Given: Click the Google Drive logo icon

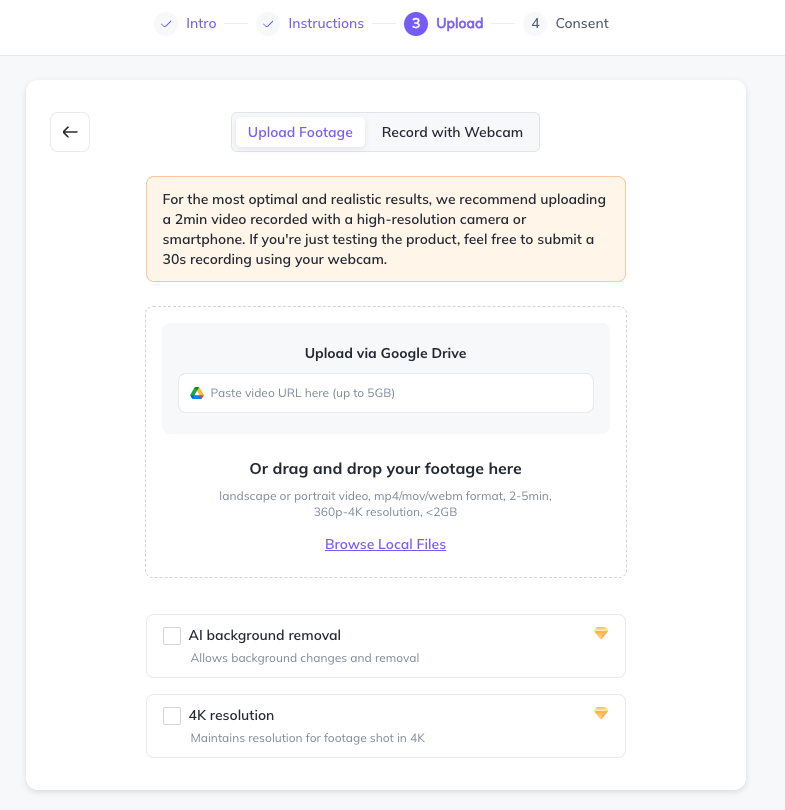Looking at the screenshot, I should click(198, 393).
